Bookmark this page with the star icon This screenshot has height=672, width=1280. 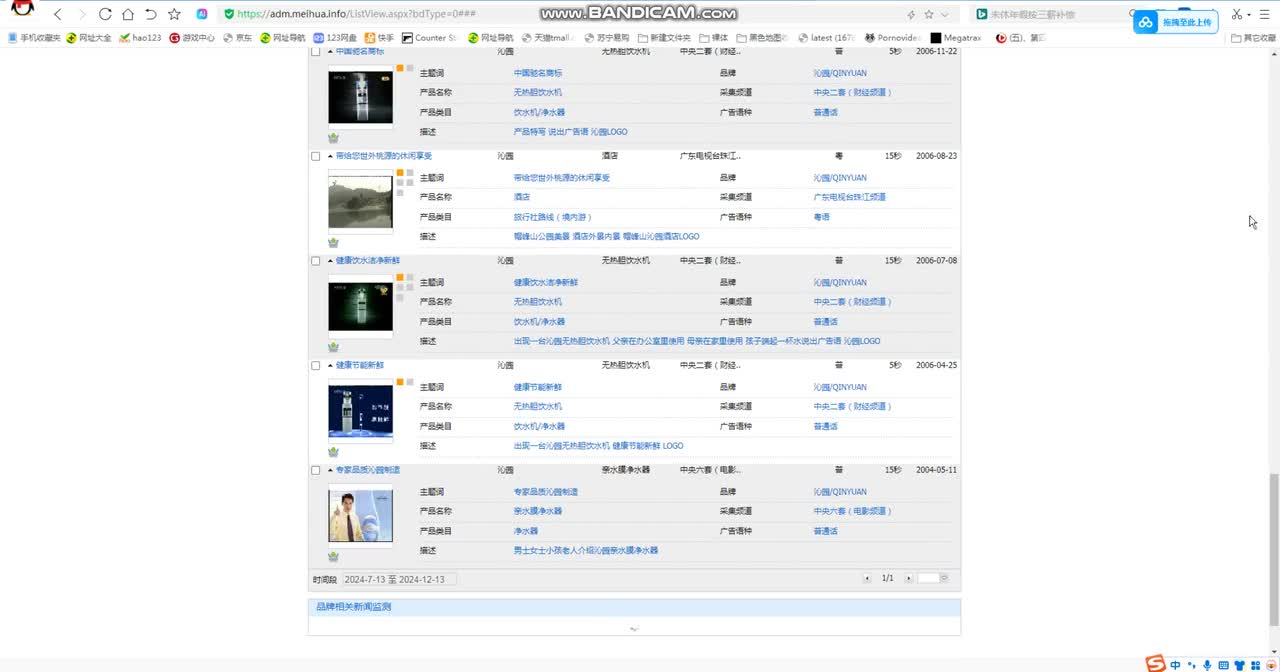click(x=174, y=14)
